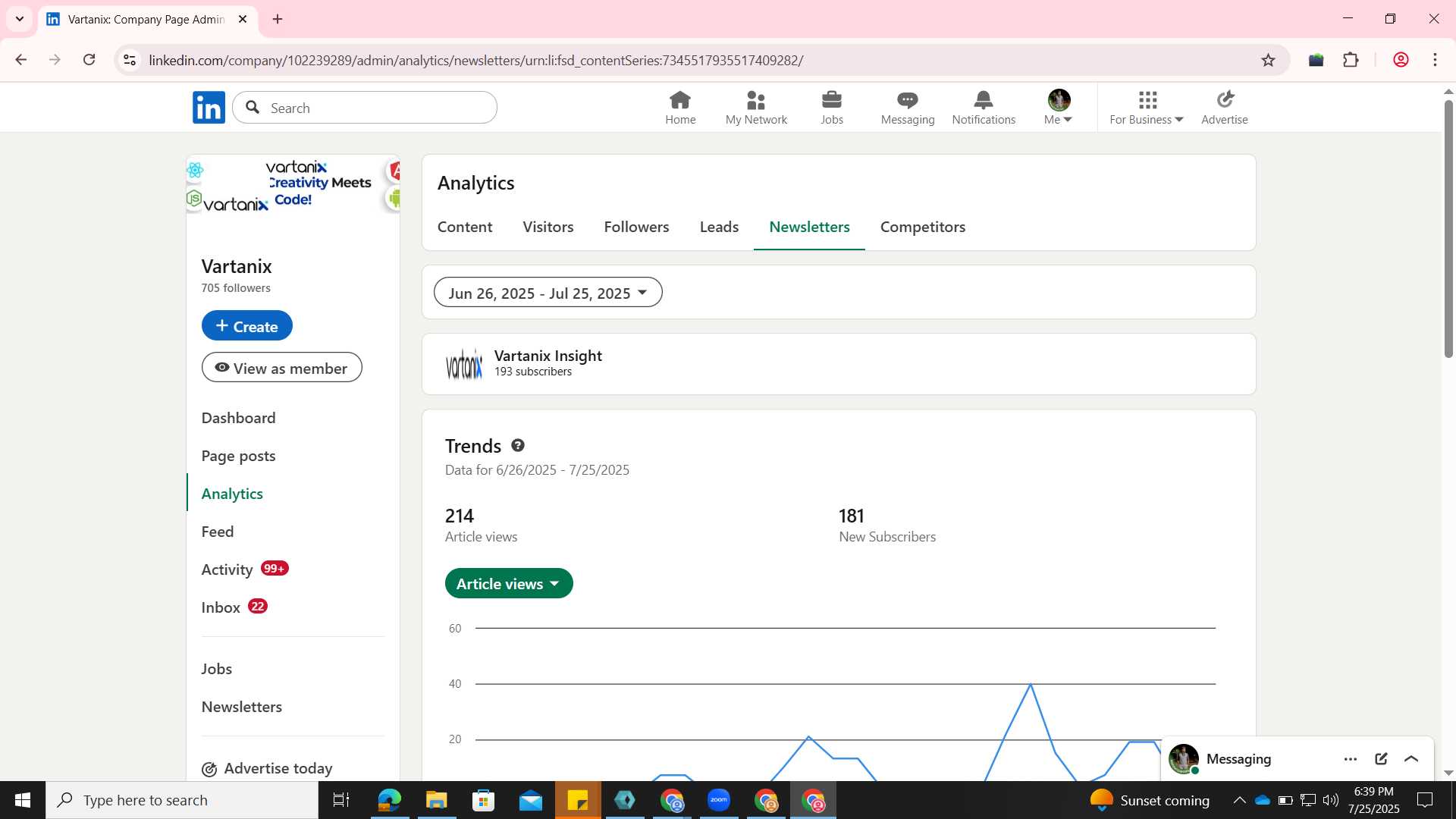The image size is (1456, 819).
Task: Open Chrome three-dot menu
Action: point(1435,60)
